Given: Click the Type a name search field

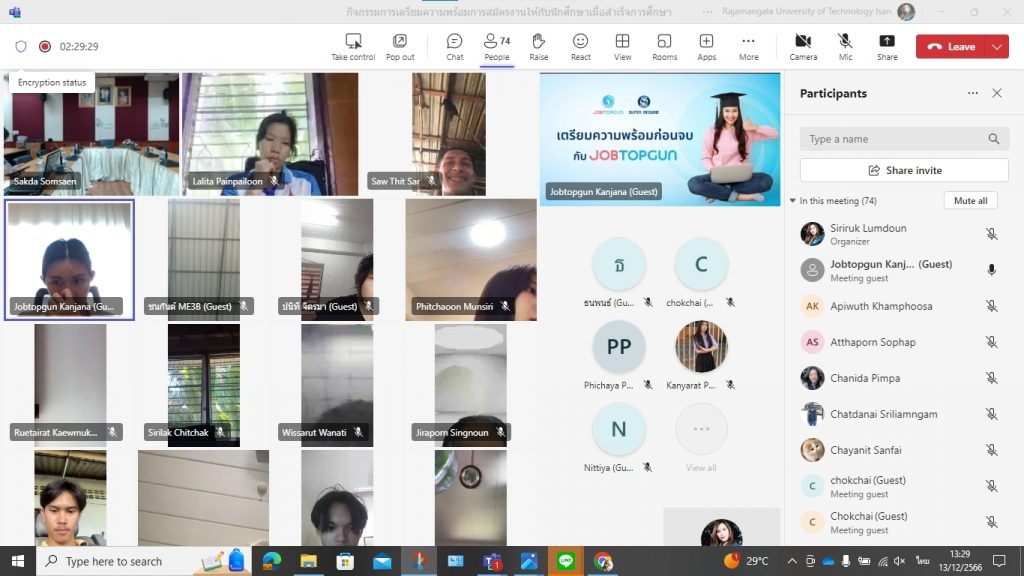Looking at the screenshot, I should click(x=893, y=139).
